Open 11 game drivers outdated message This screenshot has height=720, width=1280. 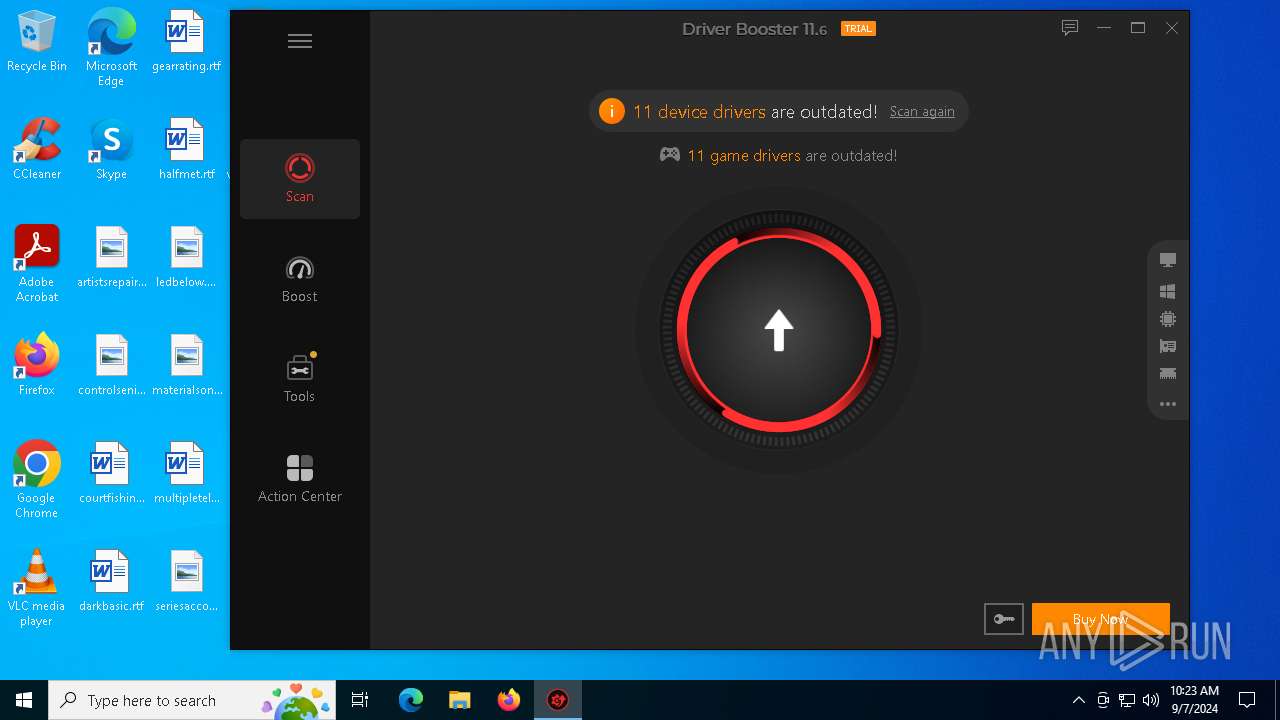tap(792, 156)
